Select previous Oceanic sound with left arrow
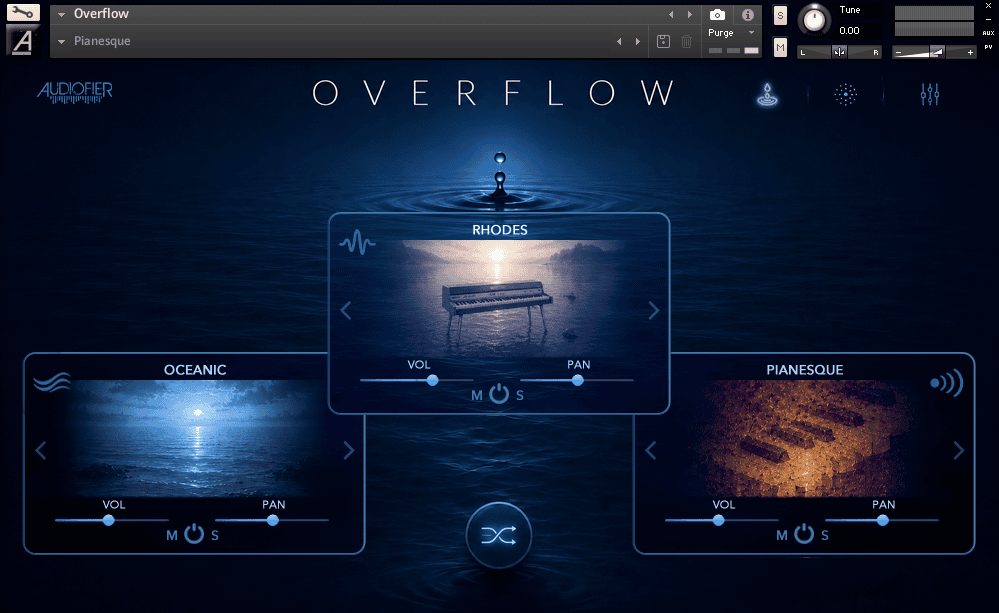999x613 pixels. [x=41, y=451]
